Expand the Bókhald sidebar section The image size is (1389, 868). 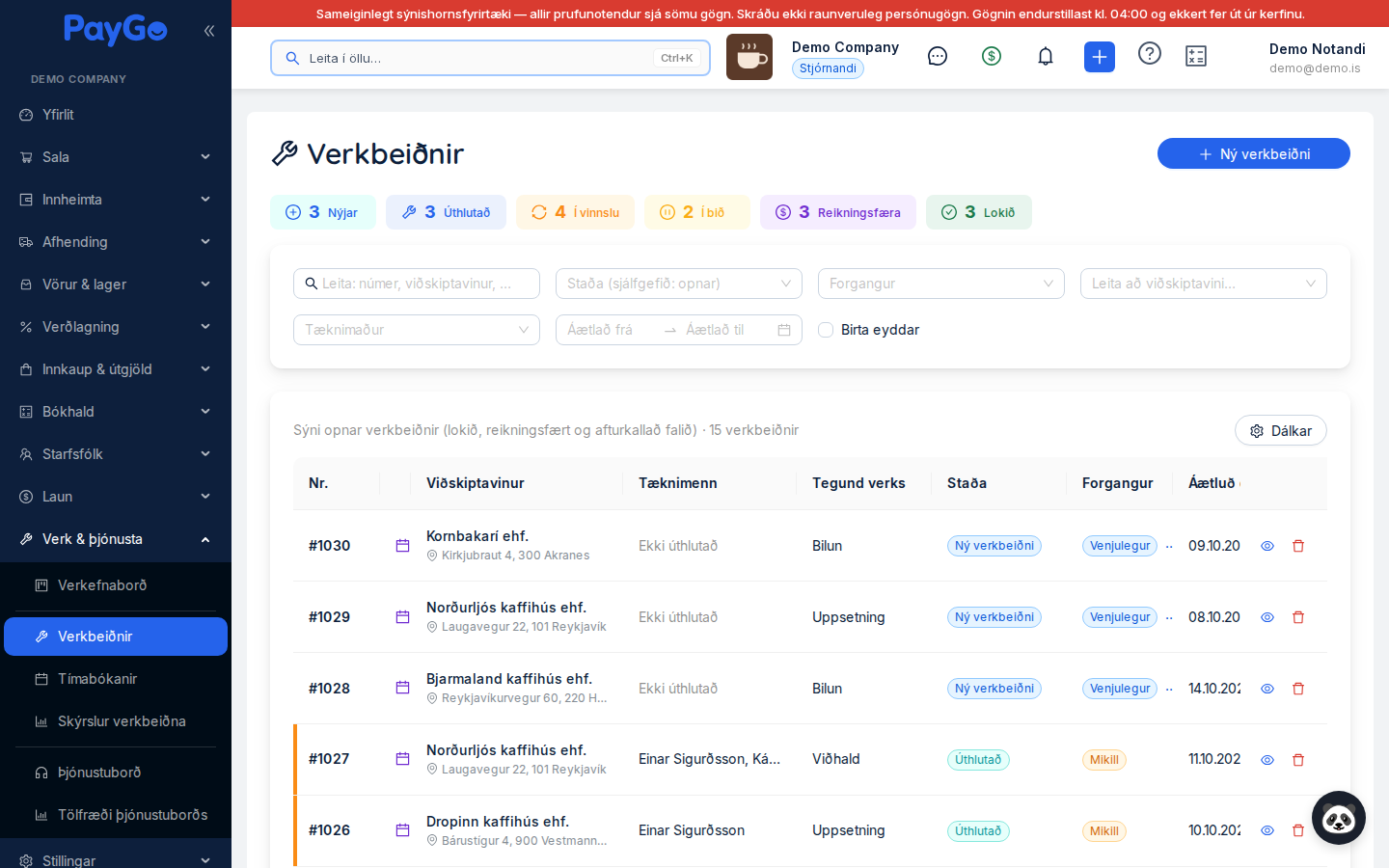[x=116, y=412]
